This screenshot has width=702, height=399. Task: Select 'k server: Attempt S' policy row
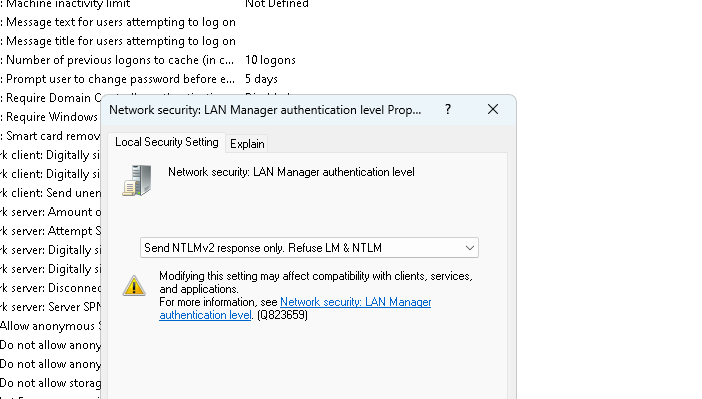[51, 231]
